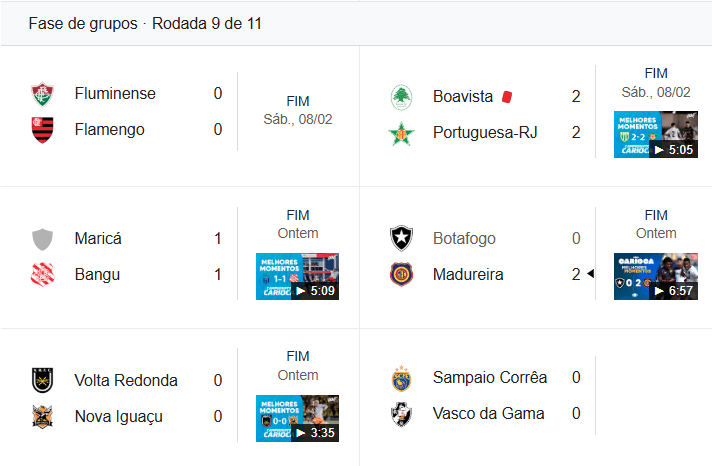Click the Boavista tree logo
Viewport: 712px width, 466px height.
401,97
